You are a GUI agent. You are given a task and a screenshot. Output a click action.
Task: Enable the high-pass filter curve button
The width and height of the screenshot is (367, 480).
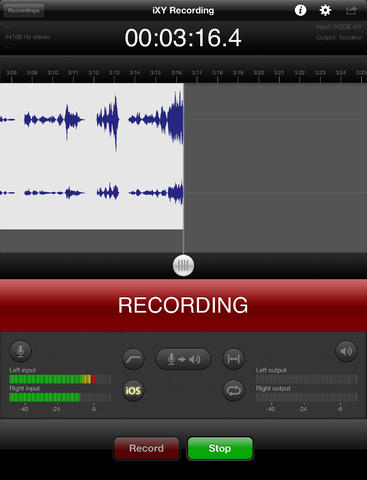133,359
